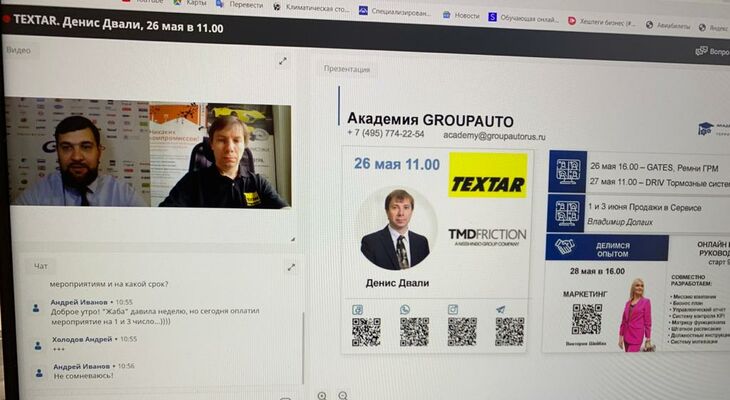Click the QR code under the Instagram icon
The image size is (730, 400).
tap(462, 332)
